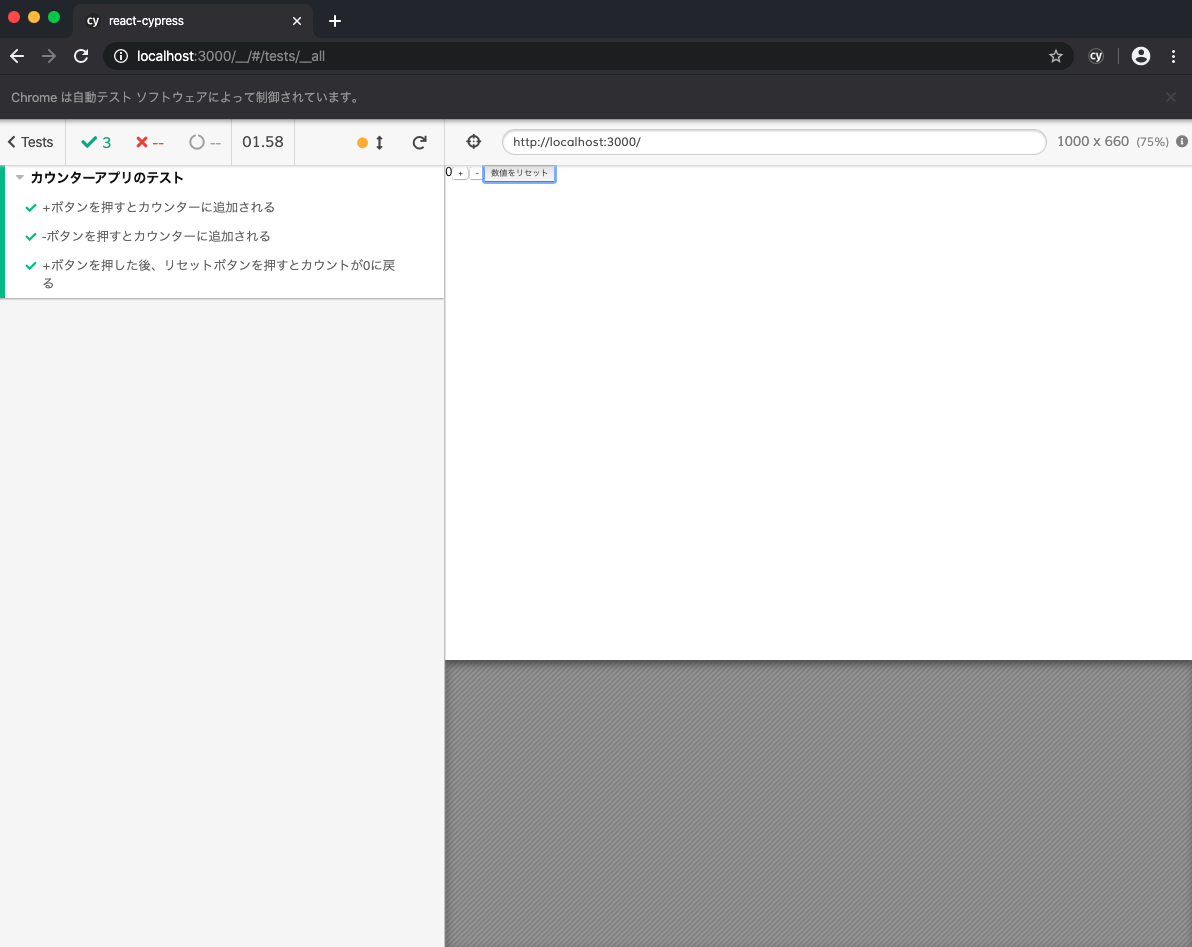This screenshot has width=1192, height=947.
Task: Open the Chrome profile avatar
Action: coord(1140,57)
